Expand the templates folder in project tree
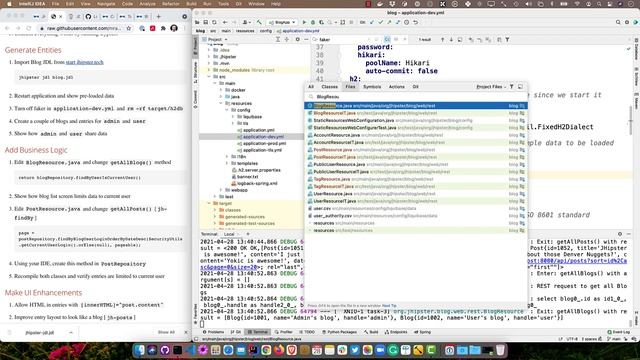Screen dimensions: 640x360 pyautogui.click(x=227, y=163)
